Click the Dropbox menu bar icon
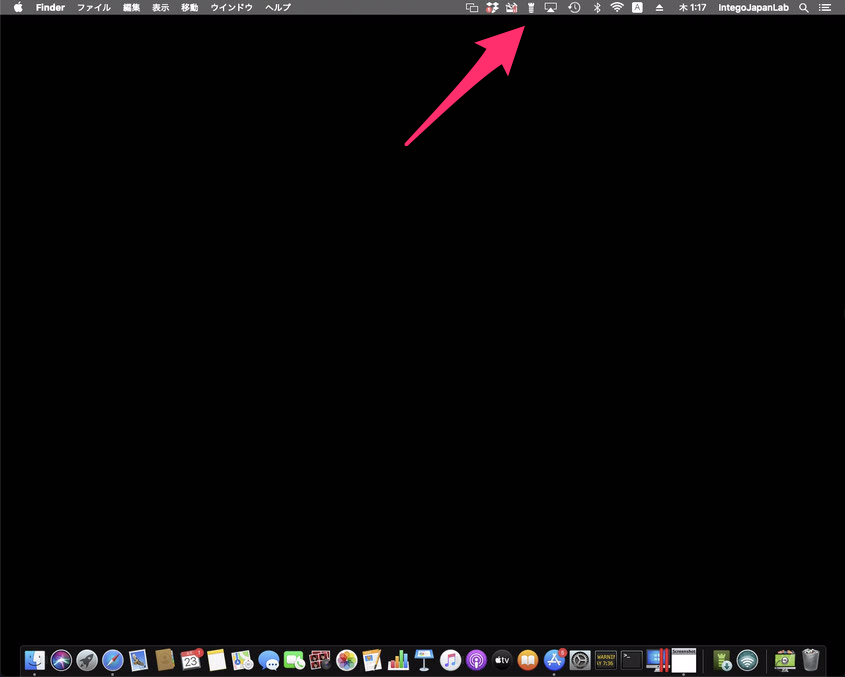 pyautogui.click(x=492, y=8)
